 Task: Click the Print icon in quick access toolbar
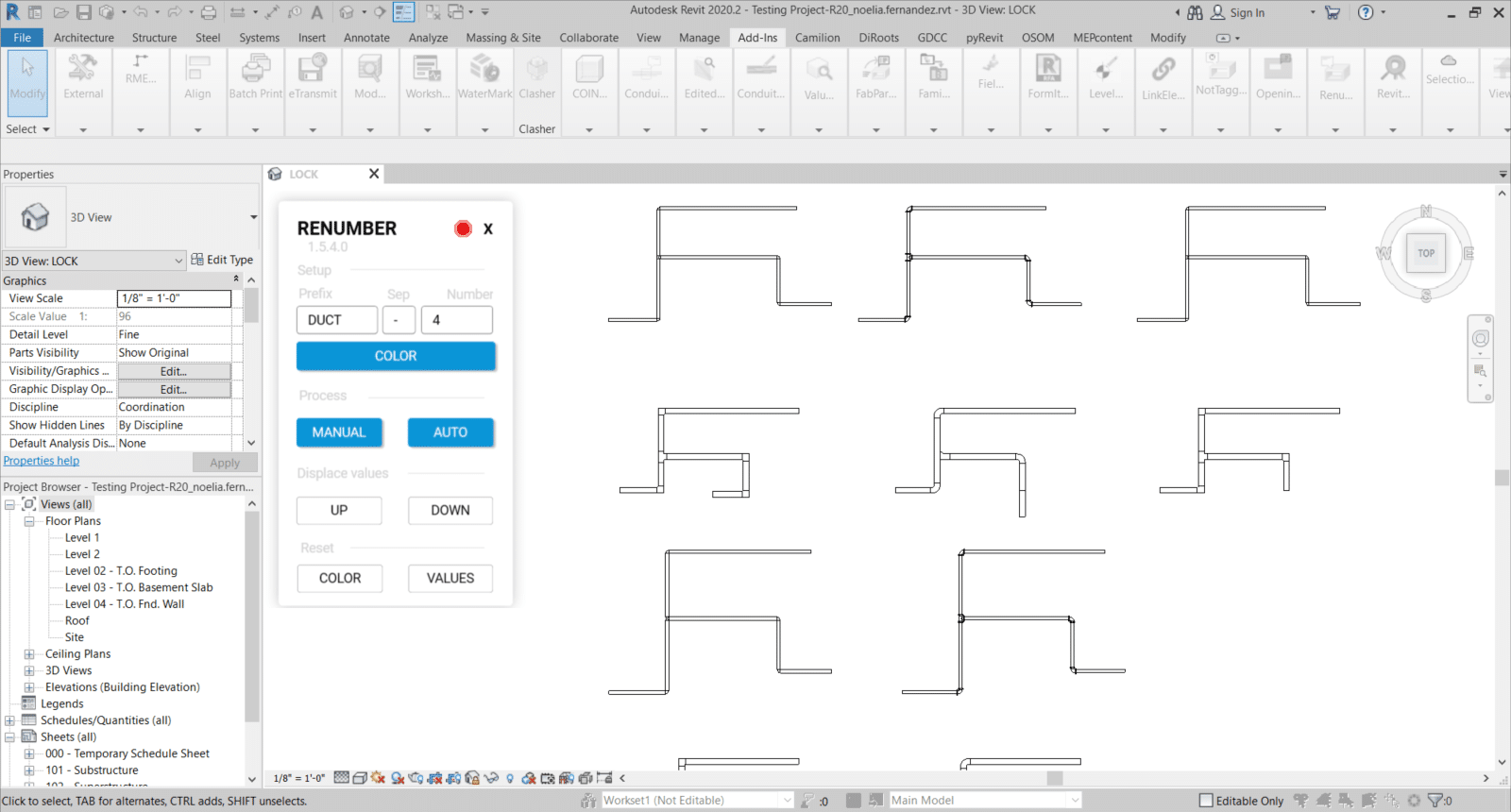point(209,12)
